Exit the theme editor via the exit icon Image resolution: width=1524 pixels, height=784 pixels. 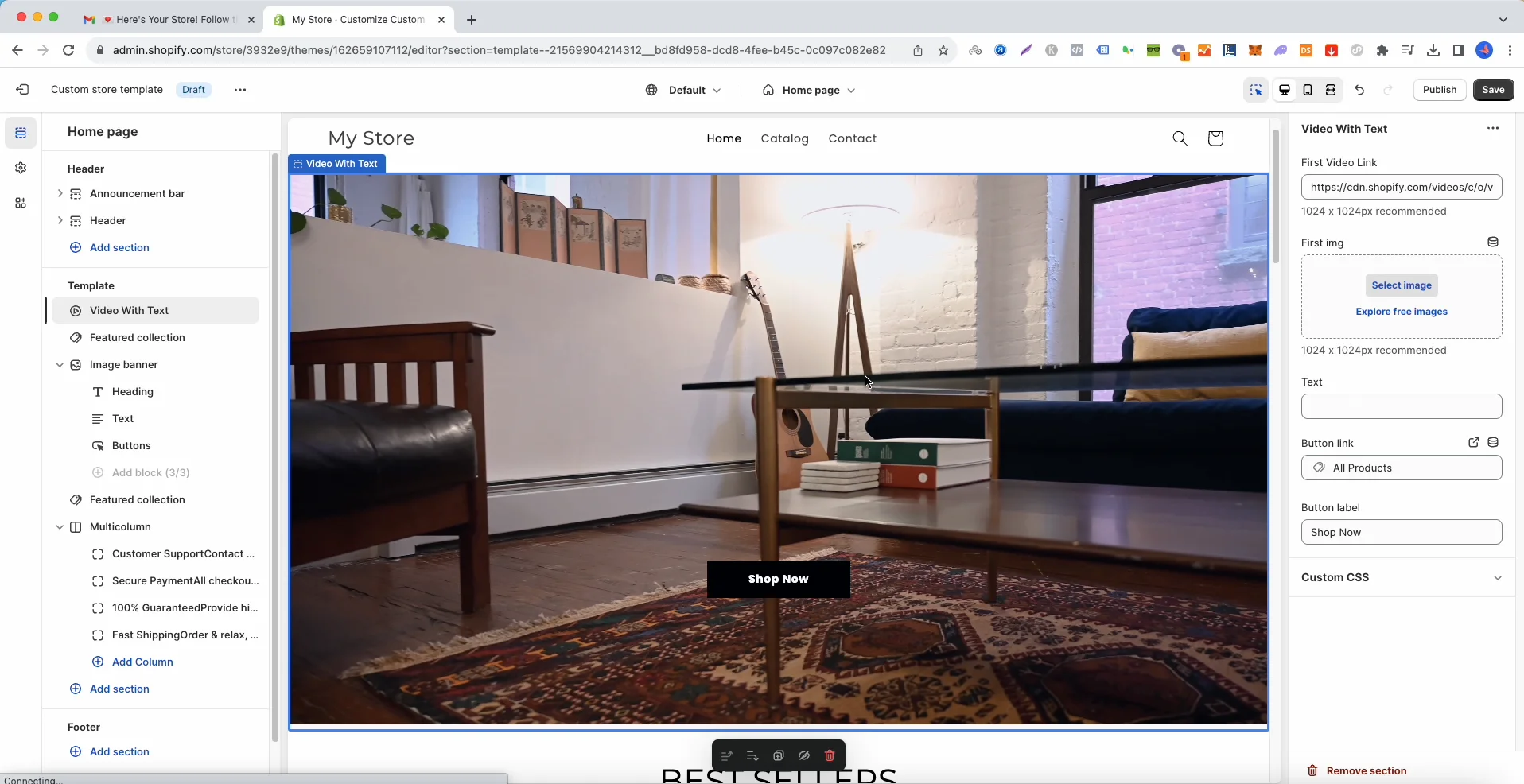(22, 90)
